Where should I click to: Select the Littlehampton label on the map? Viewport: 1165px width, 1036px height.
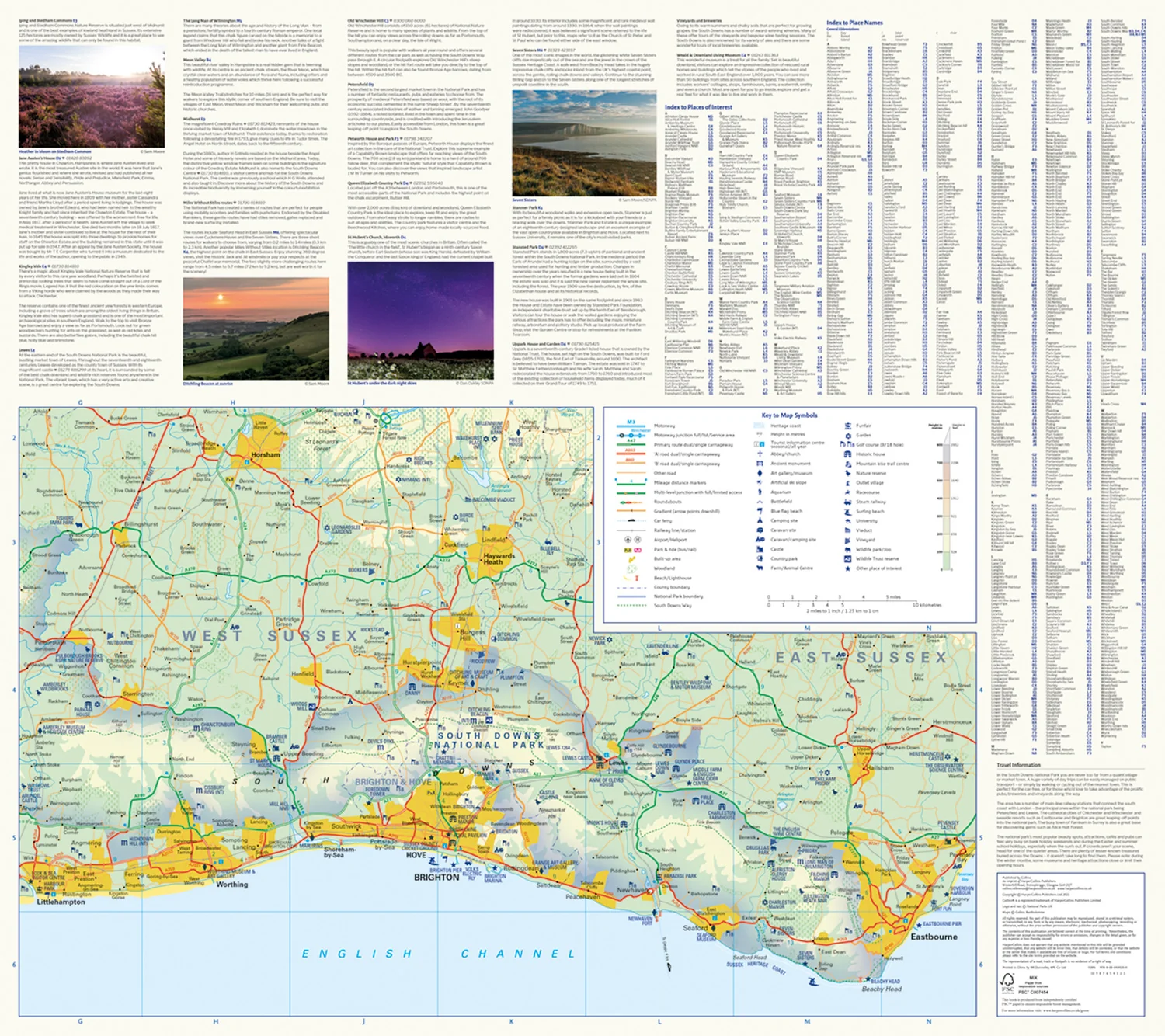(x=61, y=902)
